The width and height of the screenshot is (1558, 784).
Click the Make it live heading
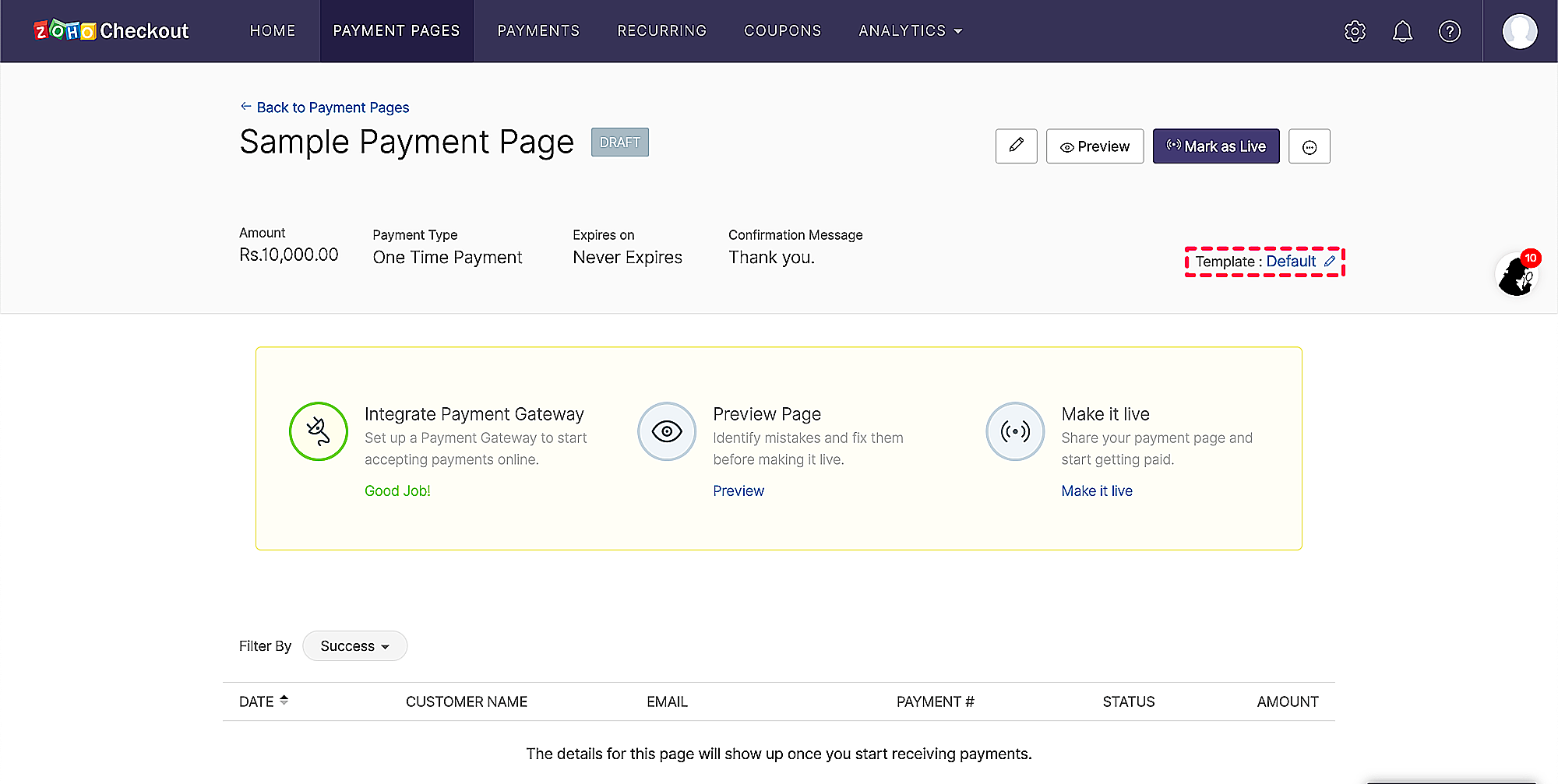click(1105, 414)
